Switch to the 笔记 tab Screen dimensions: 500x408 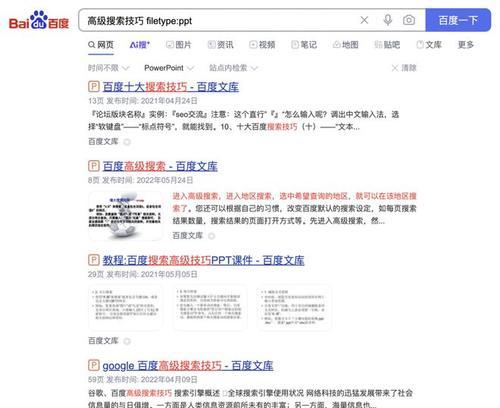click(304, 45)
